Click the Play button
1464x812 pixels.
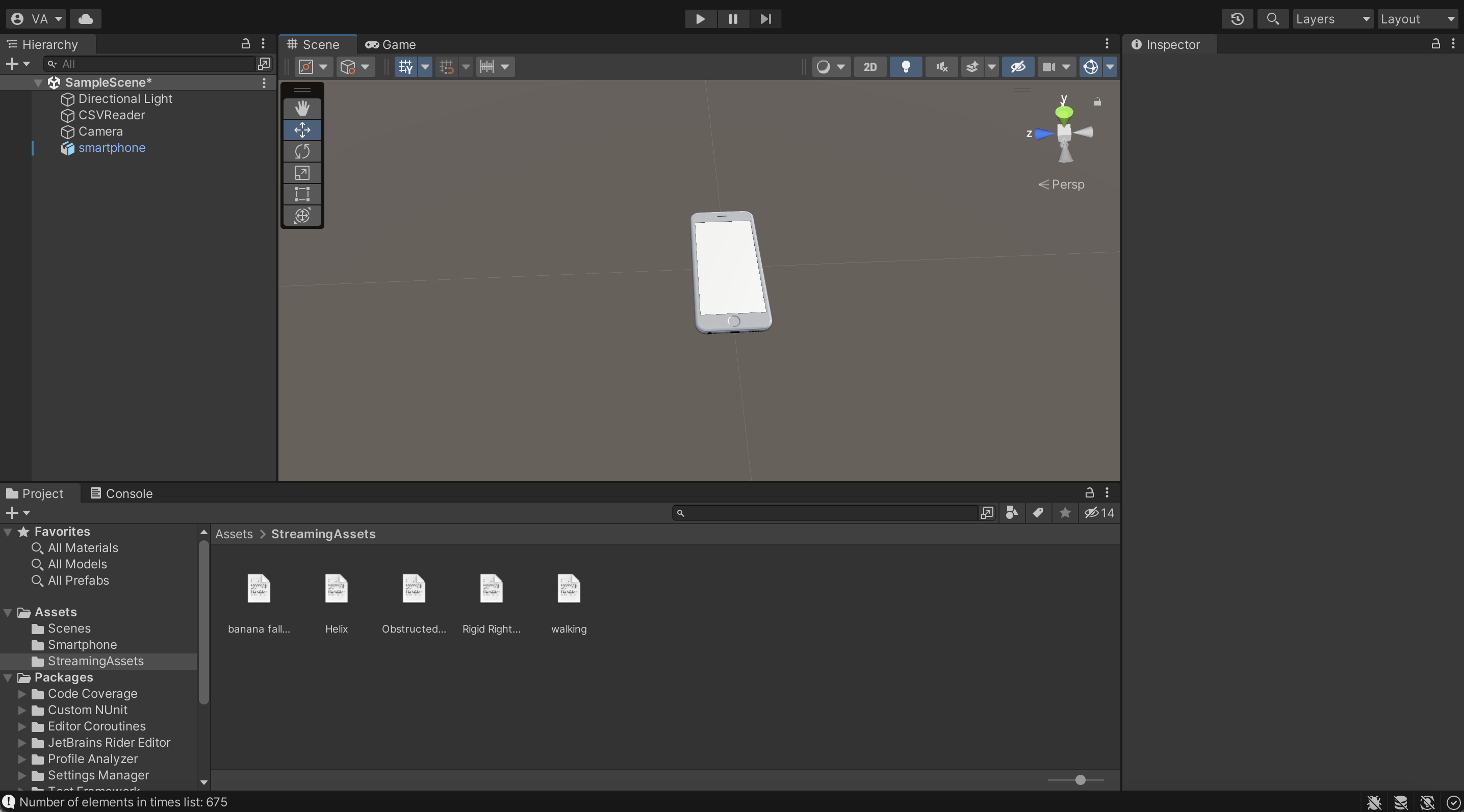(700, 19)
